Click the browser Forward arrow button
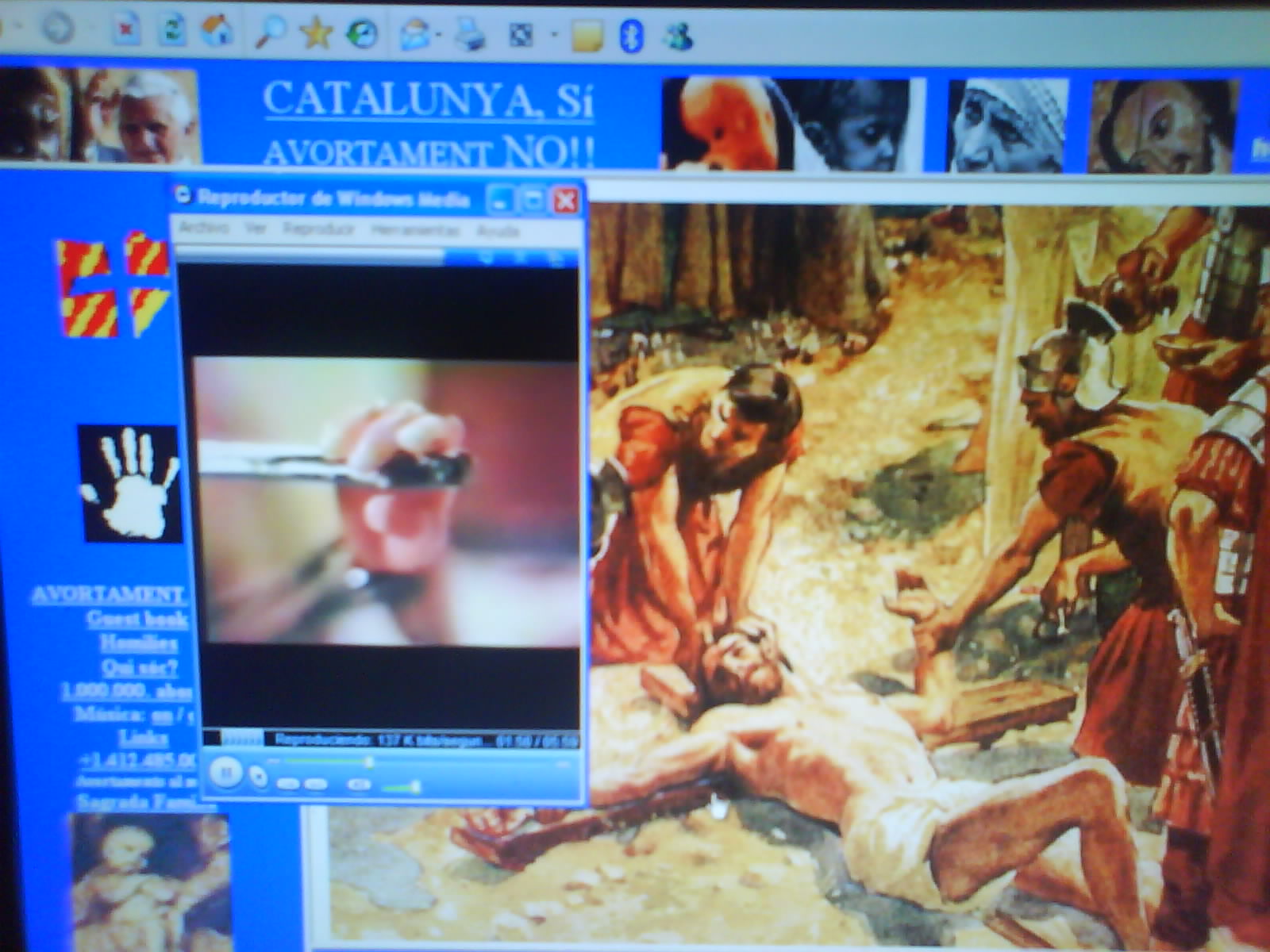This screenshot has width=1270, height=952. coord(57,29)
